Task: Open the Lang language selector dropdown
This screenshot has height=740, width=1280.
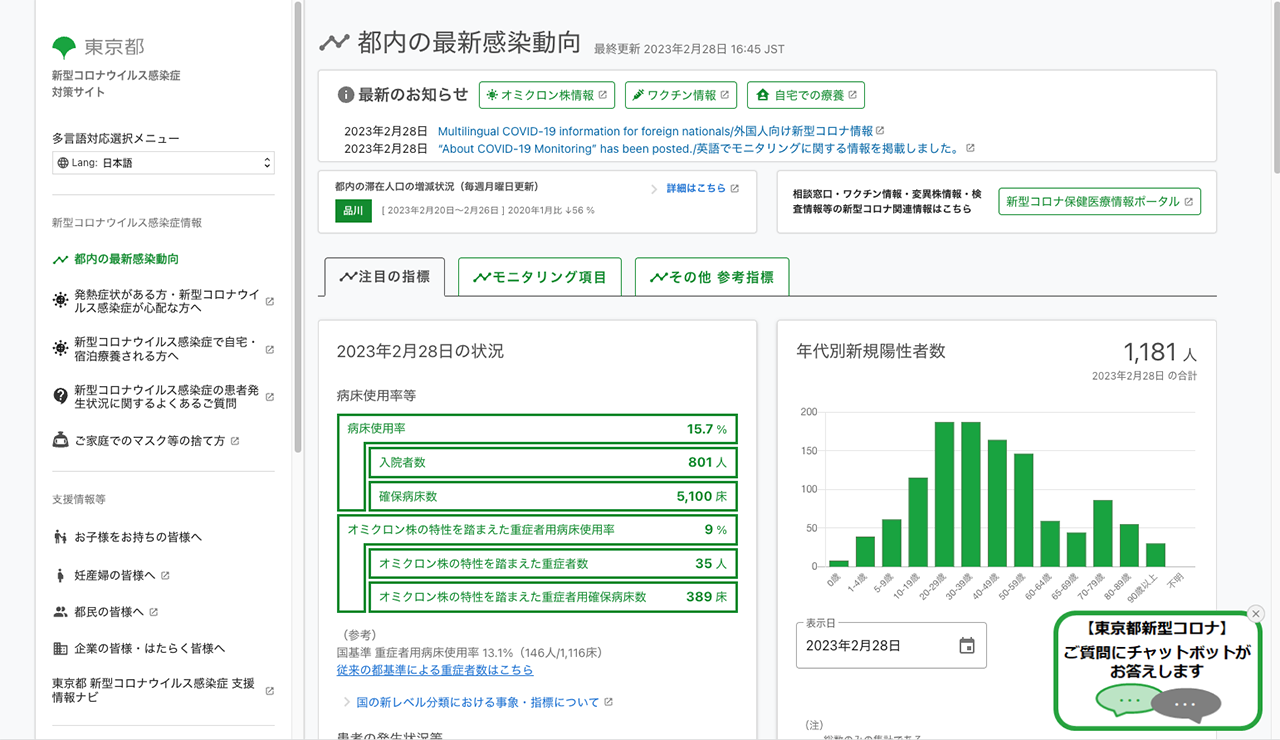Action: pyautogui.click(x=163, y=162)
